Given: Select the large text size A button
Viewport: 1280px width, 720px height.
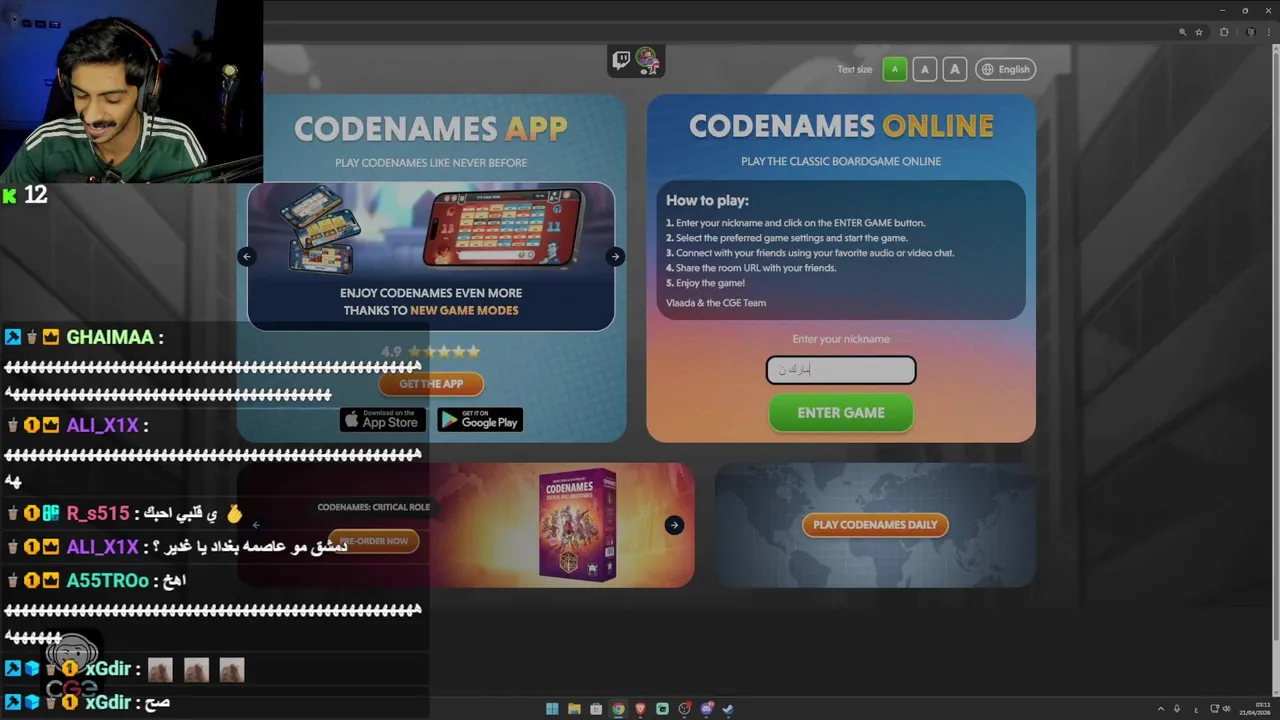Looking at the screenshot, I should pos(955,69).
